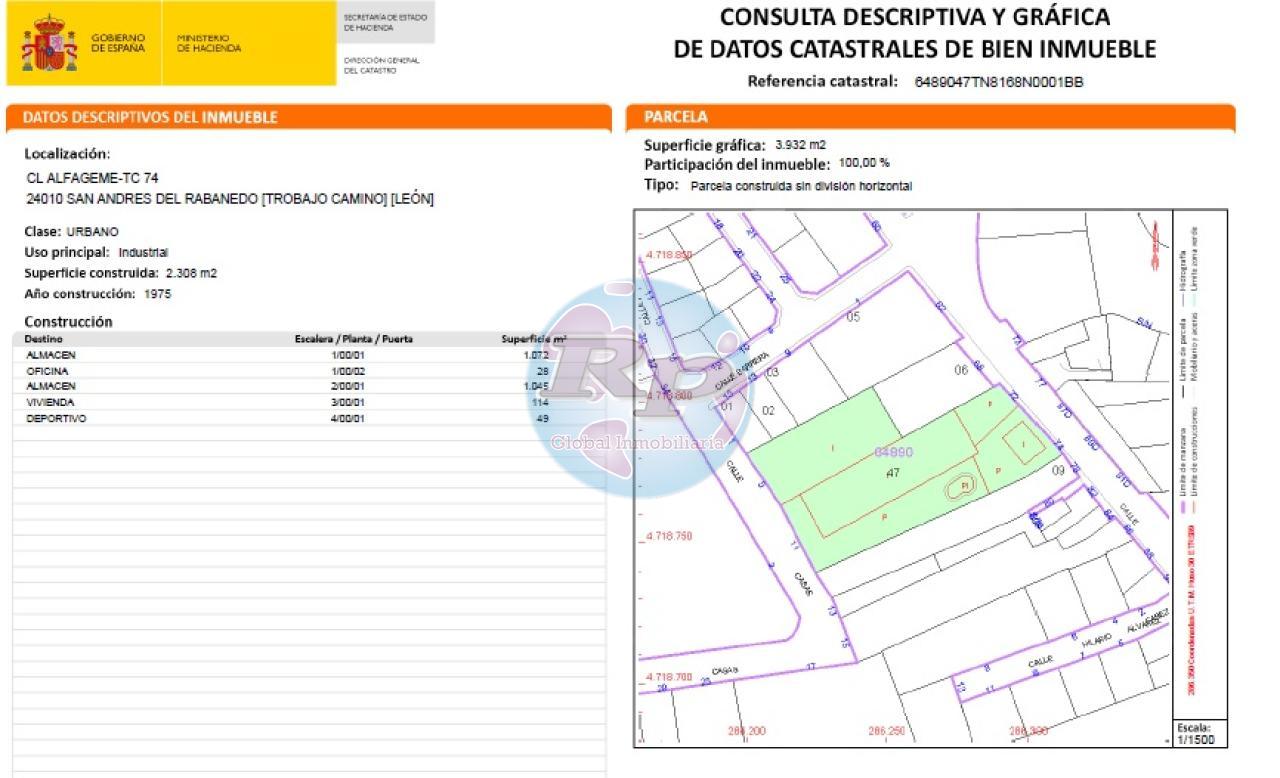Screen dimensions: 1280x778
Task: Click parcel 05 on the cadastral map
Action: point(852,317)
